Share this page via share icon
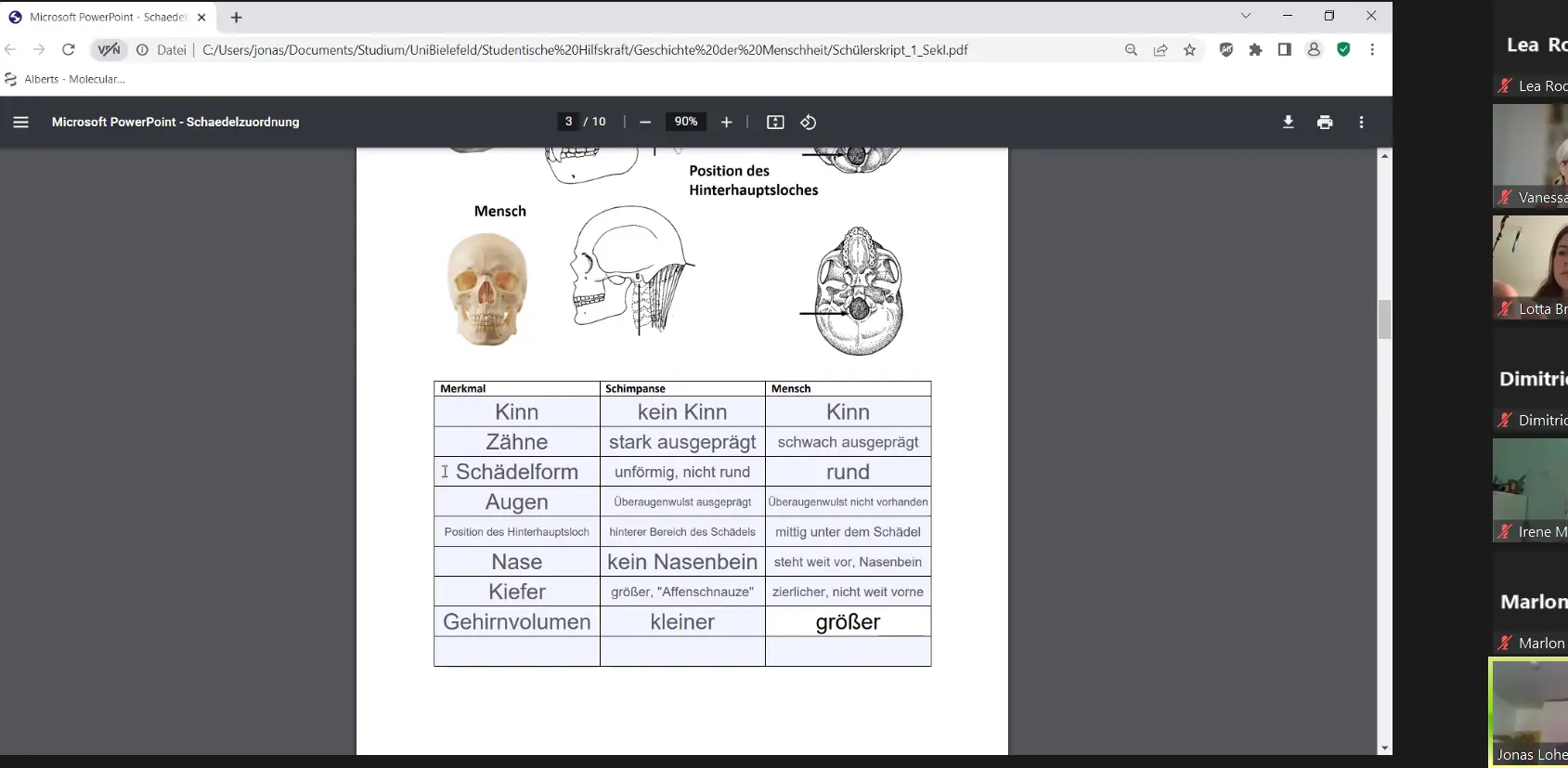The height and width of the screenshot is (768, 1568). pos(1160,50)
